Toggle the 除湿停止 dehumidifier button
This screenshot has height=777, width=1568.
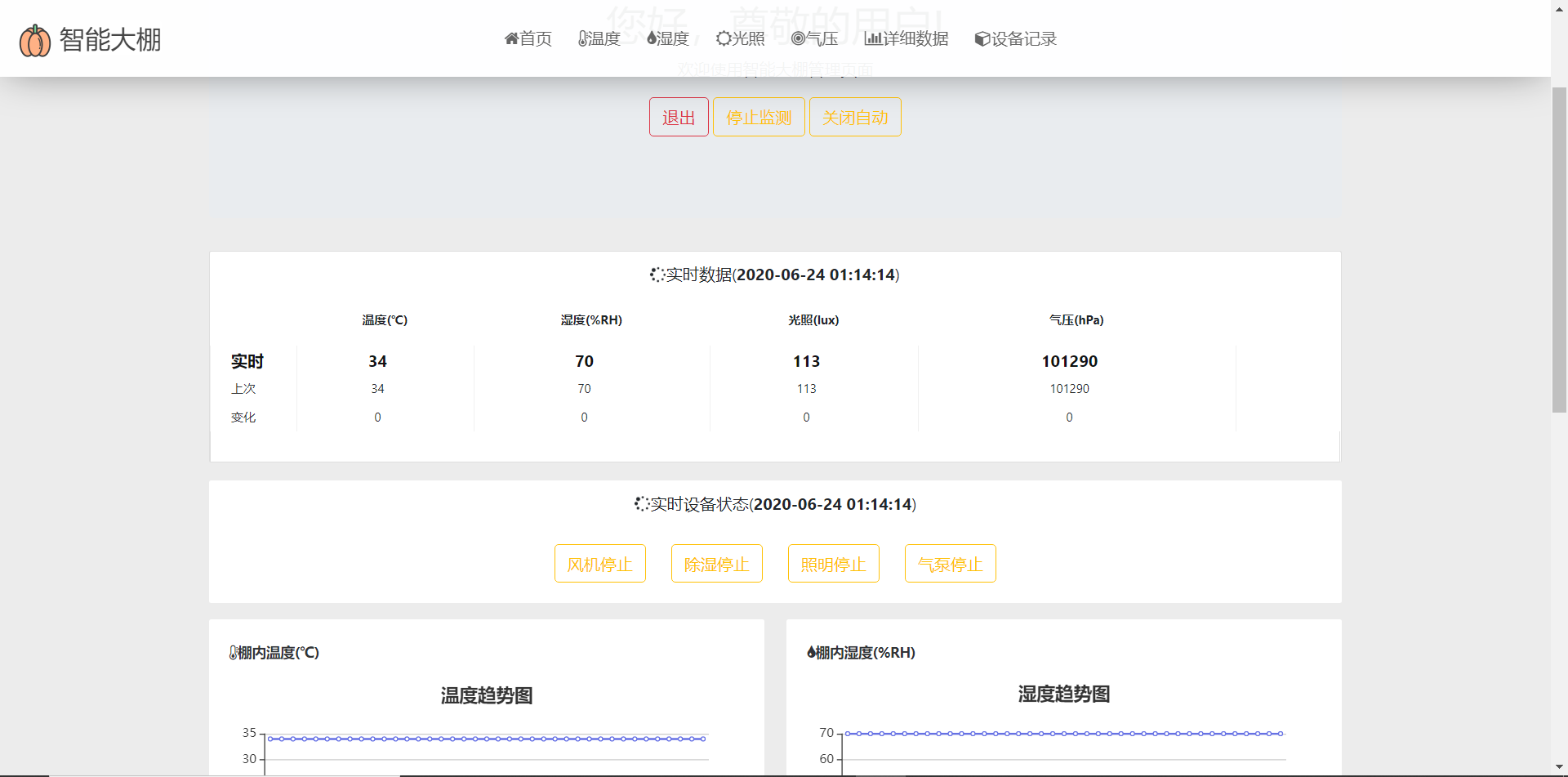[717, 564]
